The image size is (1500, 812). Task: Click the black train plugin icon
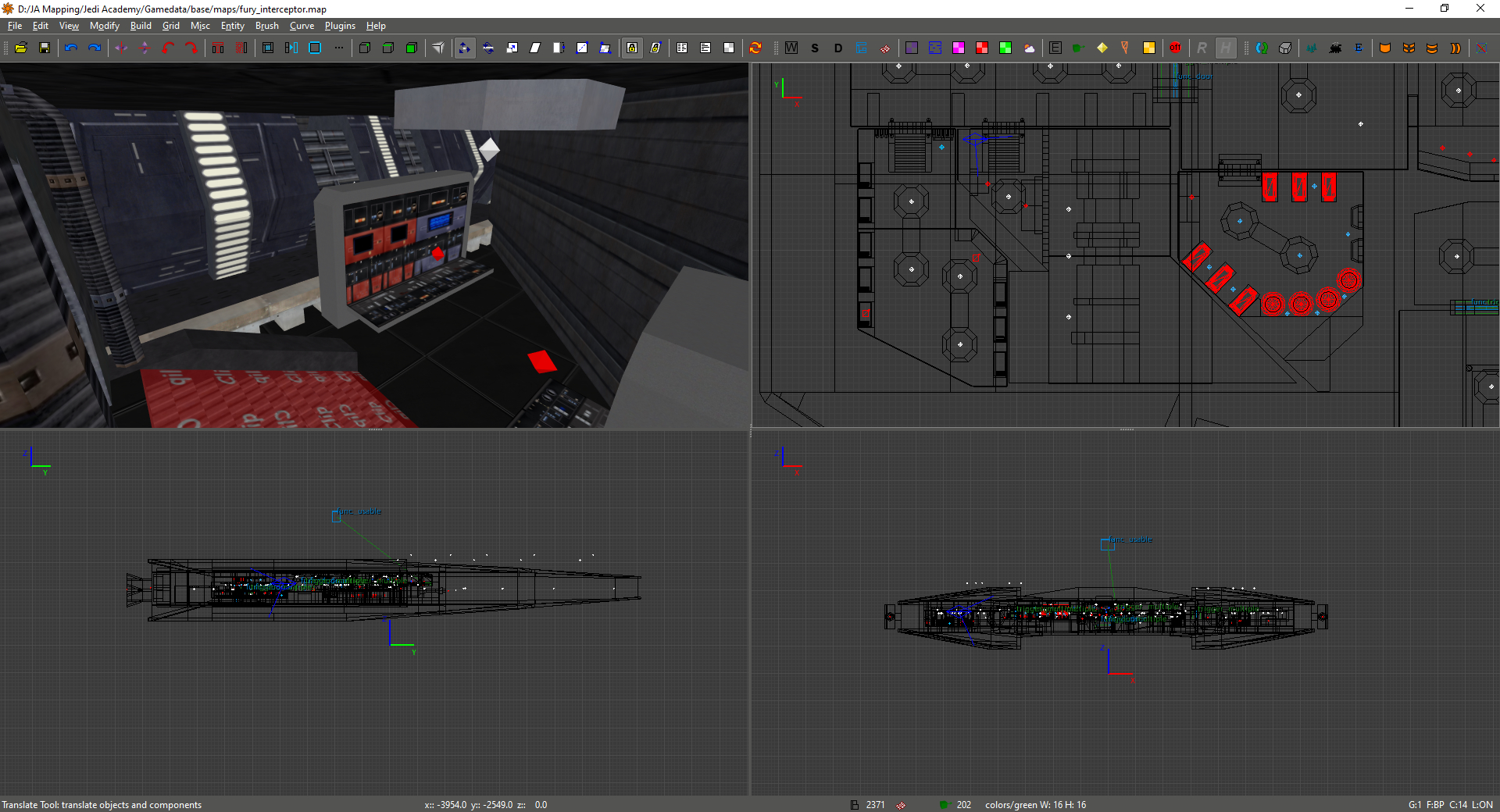click(1335, 48)
